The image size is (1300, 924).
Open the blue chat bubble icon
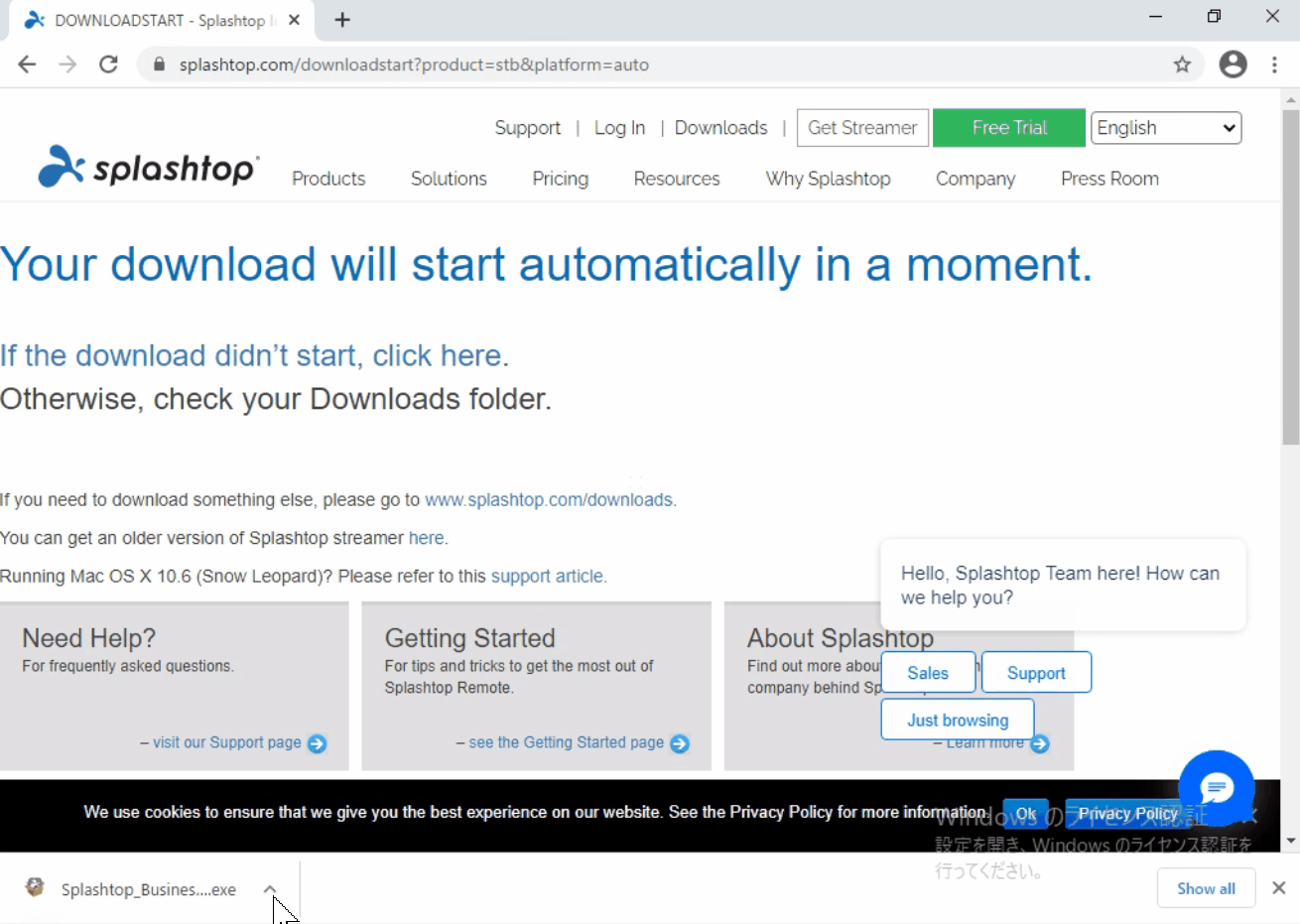coord(1217,788)
